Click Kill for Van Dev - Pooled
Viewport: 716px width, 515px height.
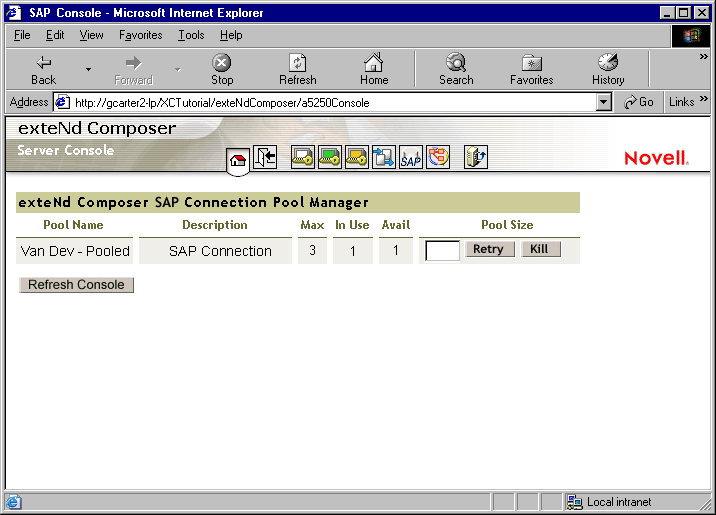[x=541, y=249]
